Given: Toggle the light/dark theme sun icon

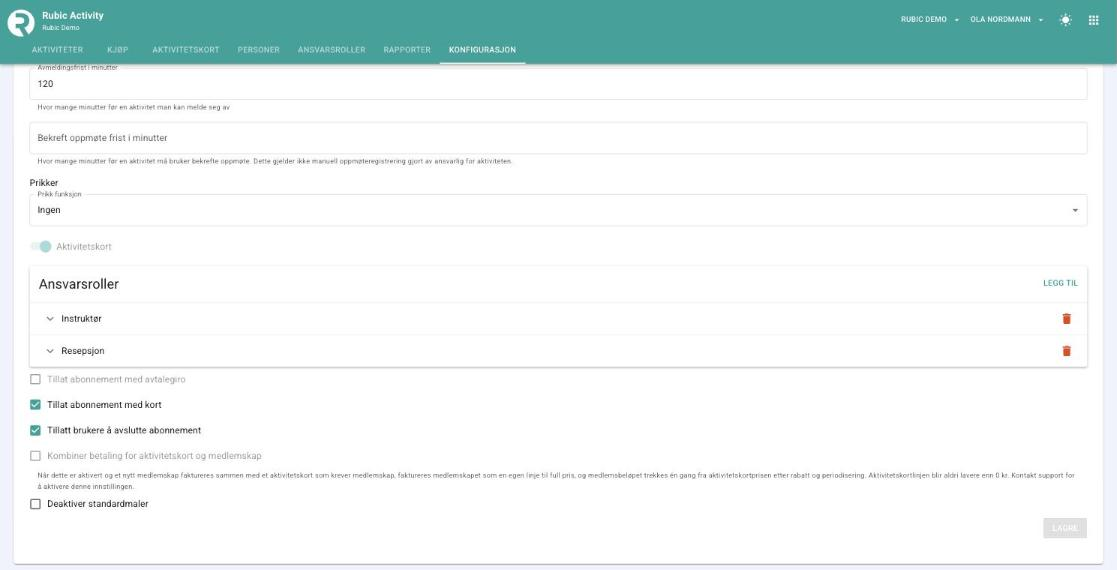Looking at the screenshot, I should coord(1065,20).
